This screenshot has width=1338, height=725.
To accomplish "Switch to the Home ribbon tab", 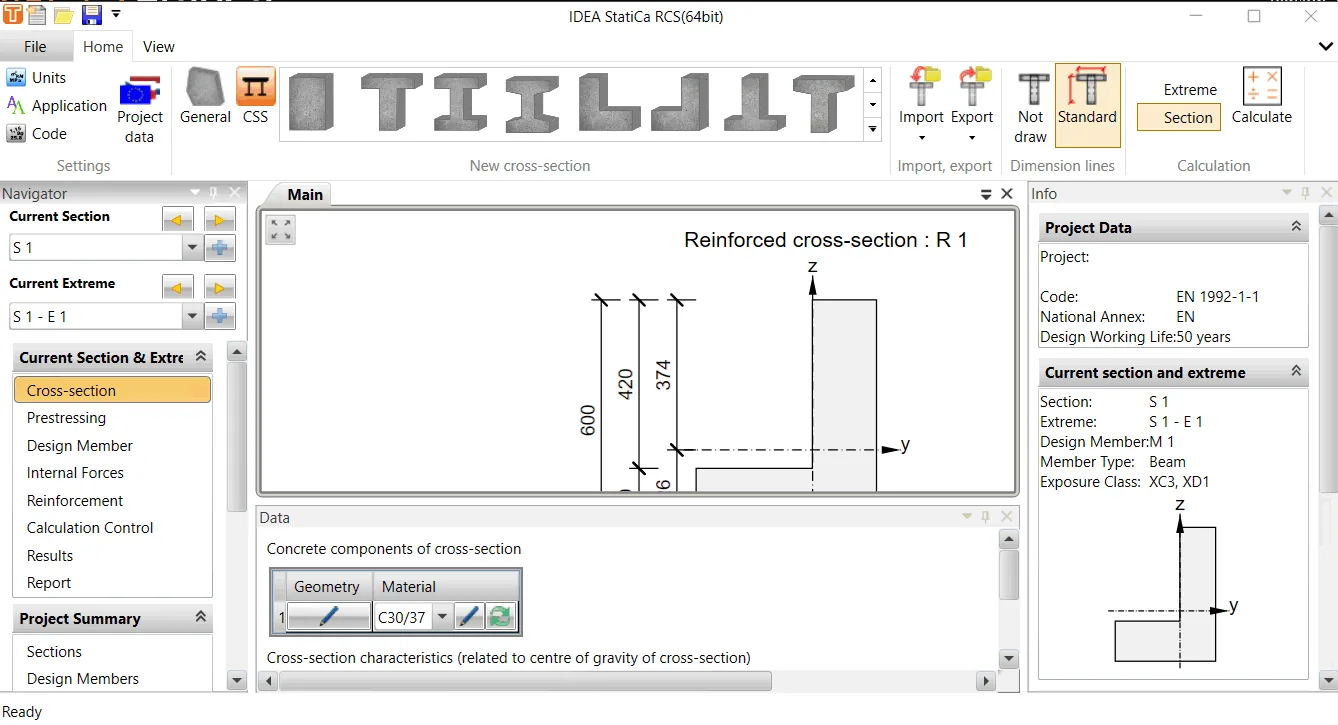I will pyautogui.click(x=103, y=46).
